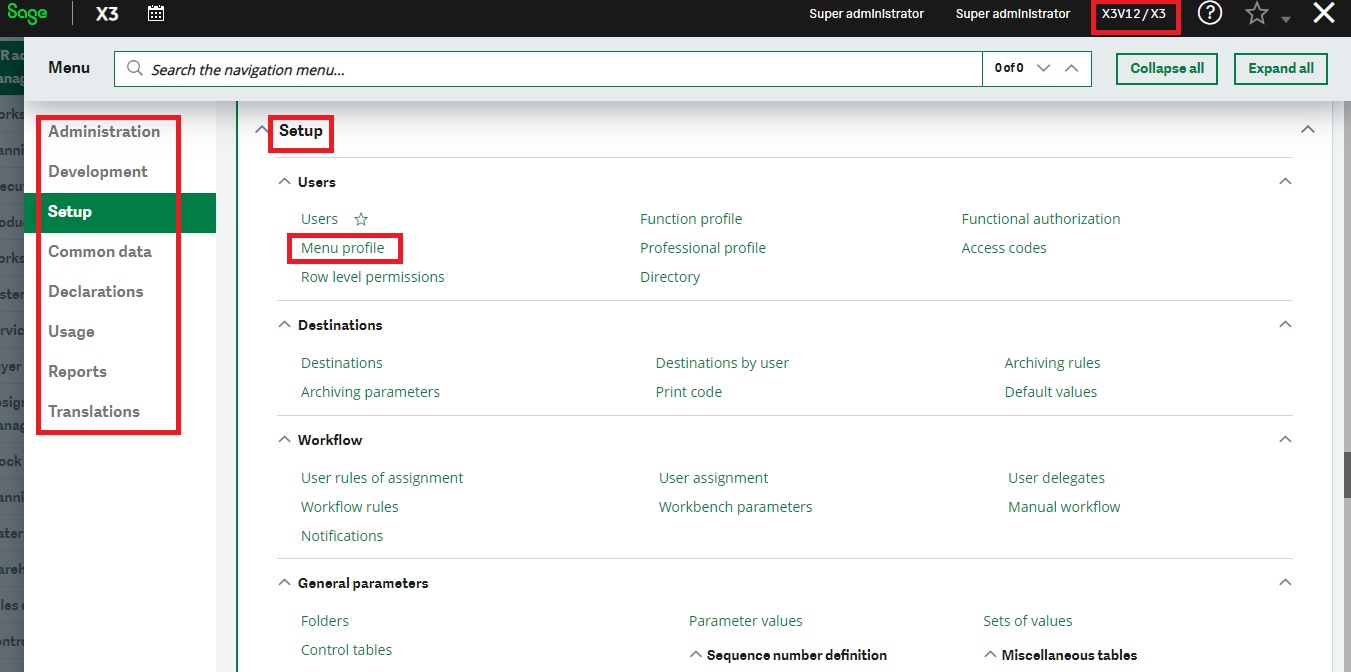1351x672 pixels.
Task: Collapse the Workflow section
Action: 284,439
